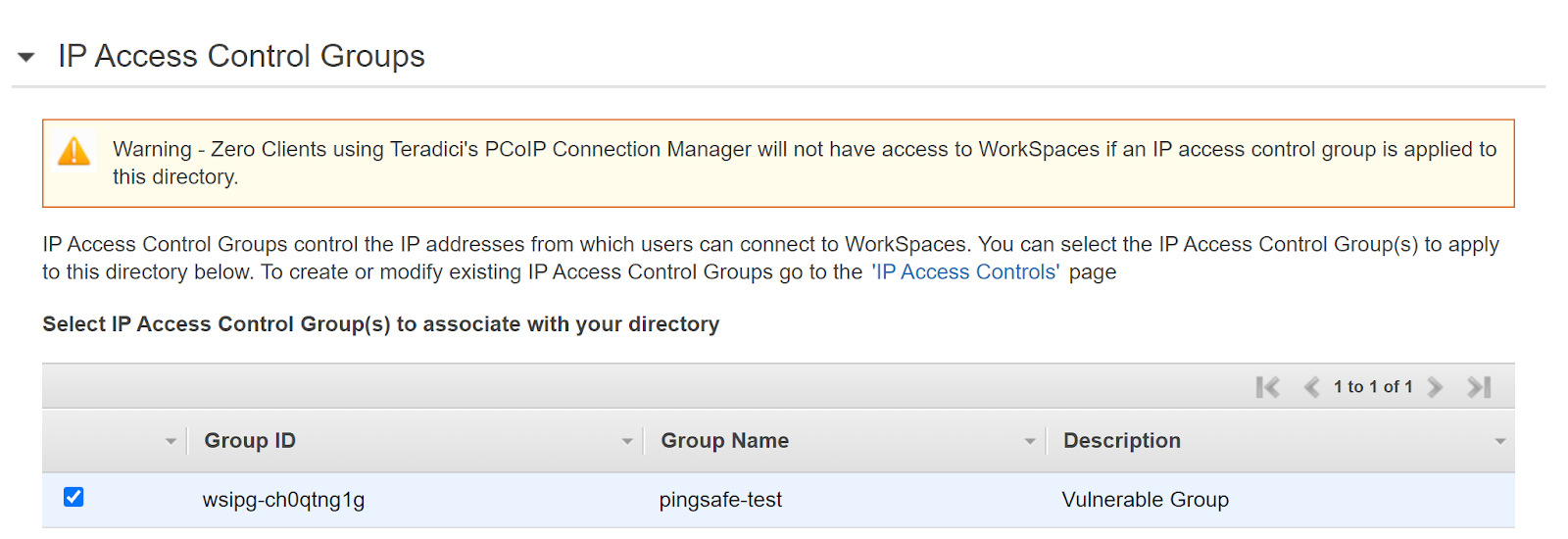The image size is (1568, 539).
Task: Select the pingsafe-test group name cell
Action: [x=720, y=500]
